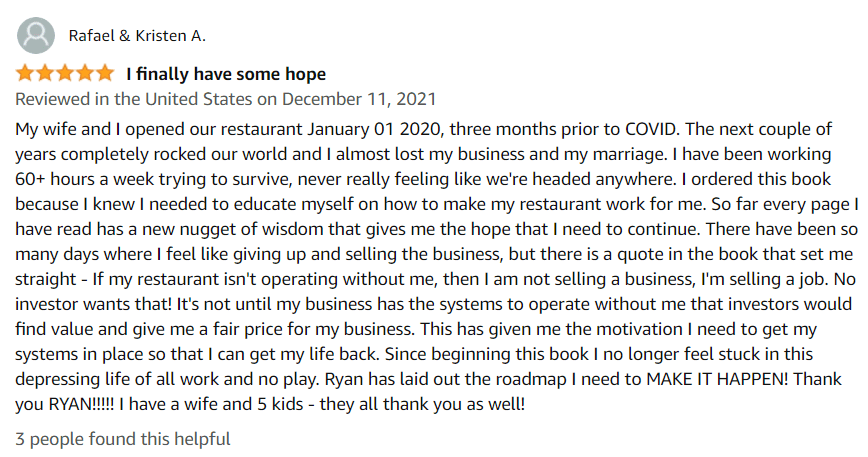This screenshot has width=868, height=457.
Task: Click the fifth (last) orange rating star
Action: pyautogui.click(x=105, y=73)
